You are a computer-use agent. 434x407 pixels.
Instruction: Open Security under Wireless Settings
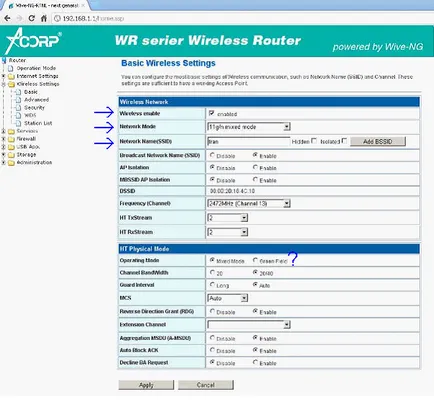[x=34, y=108]
